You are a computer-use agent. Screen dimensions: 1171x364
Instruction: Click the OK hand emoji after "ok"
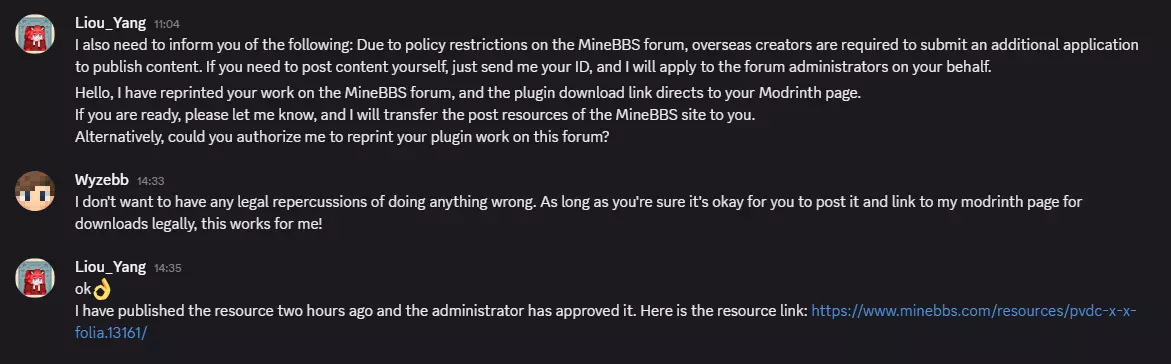[x=102, y=288]
